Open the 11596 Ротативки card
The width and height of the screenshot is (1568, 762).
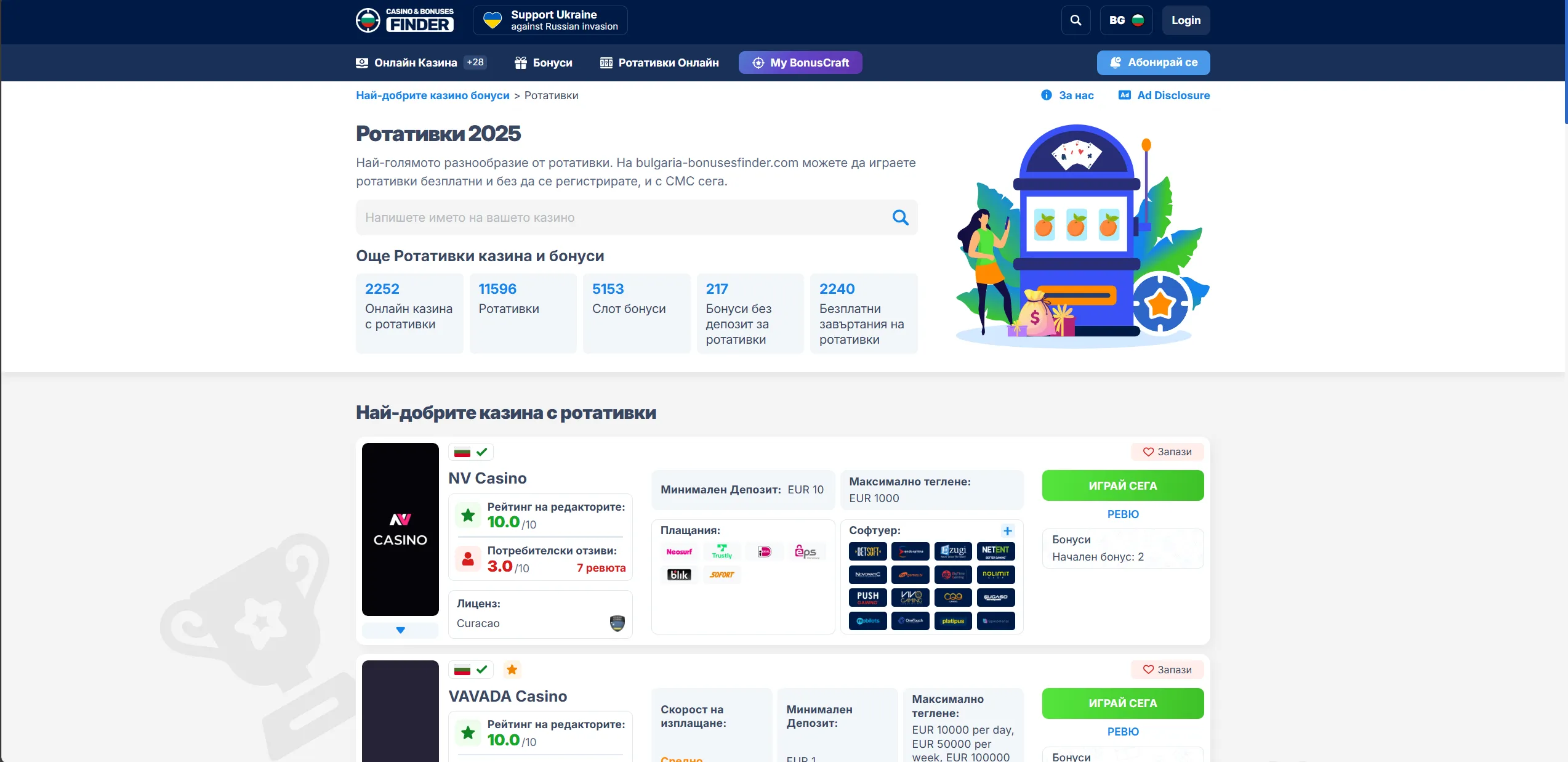523,313
